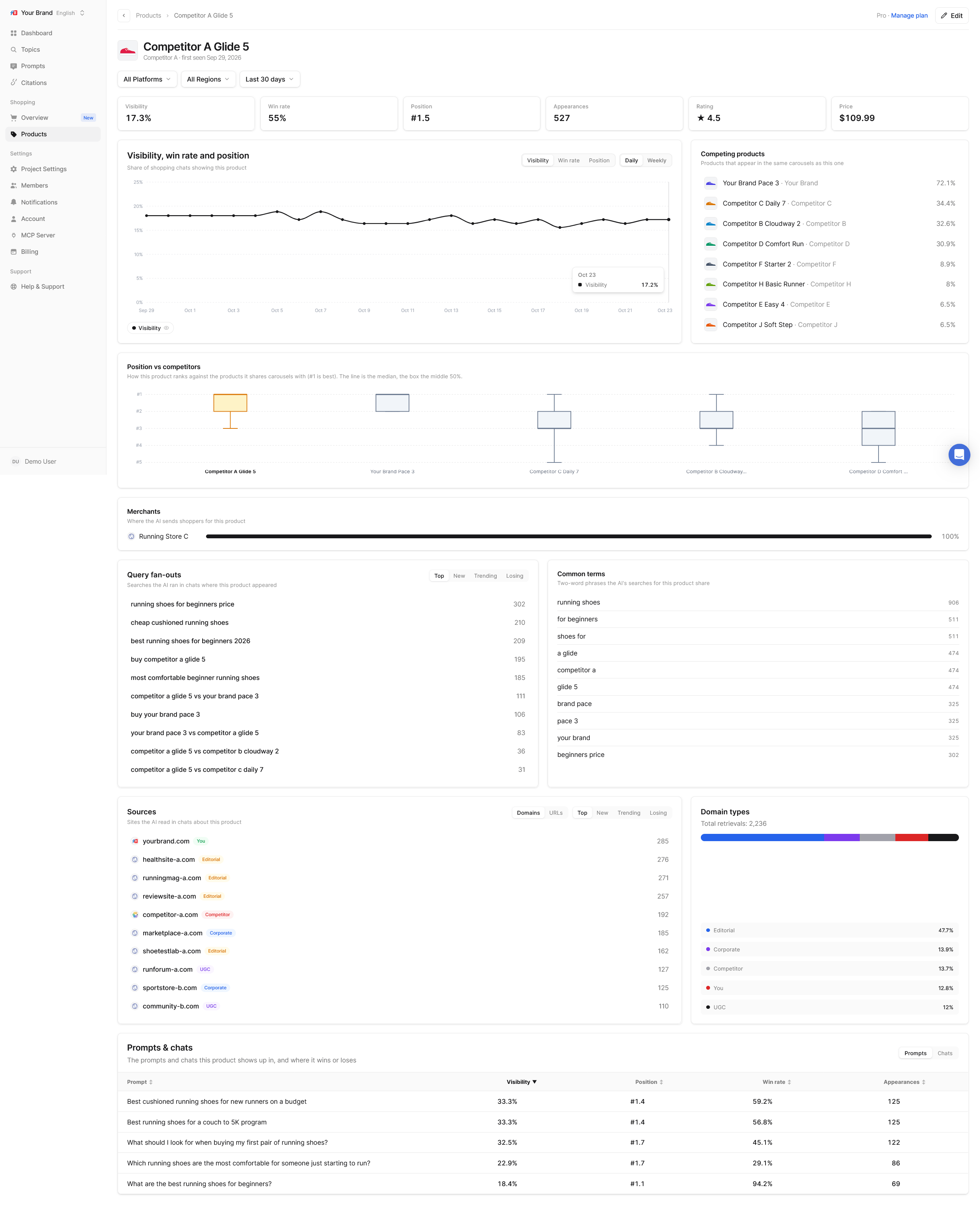The height and width of the screenshot is (1206, 980).
Task: Open the All Platforms dropdown
Action: click(147, 80)
